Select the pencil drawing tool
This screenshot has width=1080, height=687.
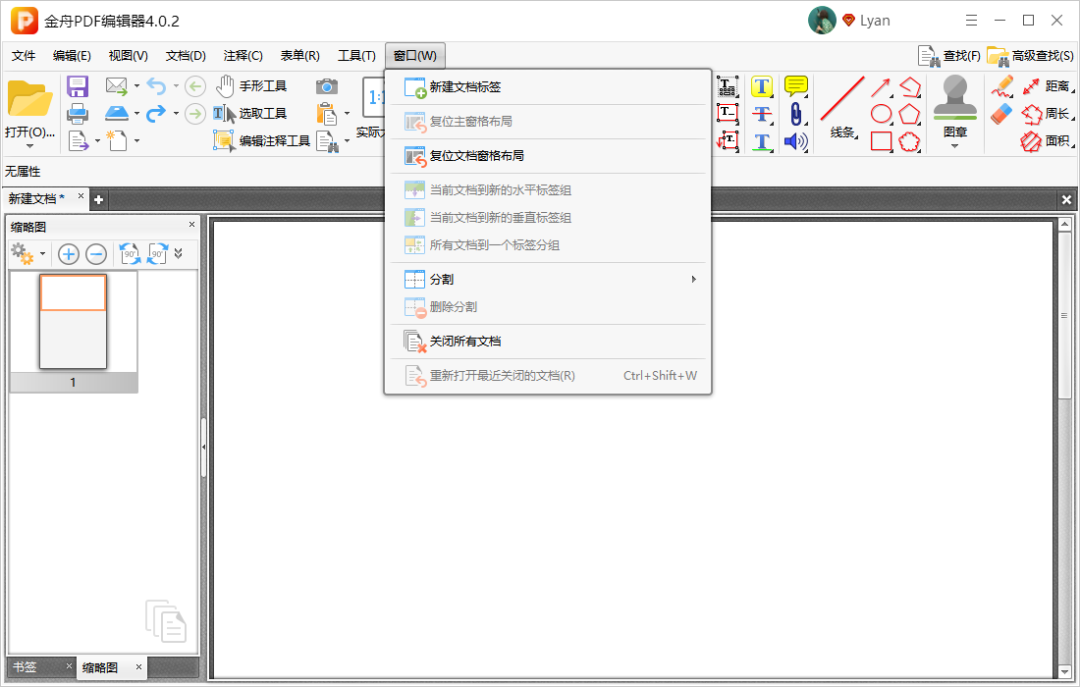pos(1002,86)
